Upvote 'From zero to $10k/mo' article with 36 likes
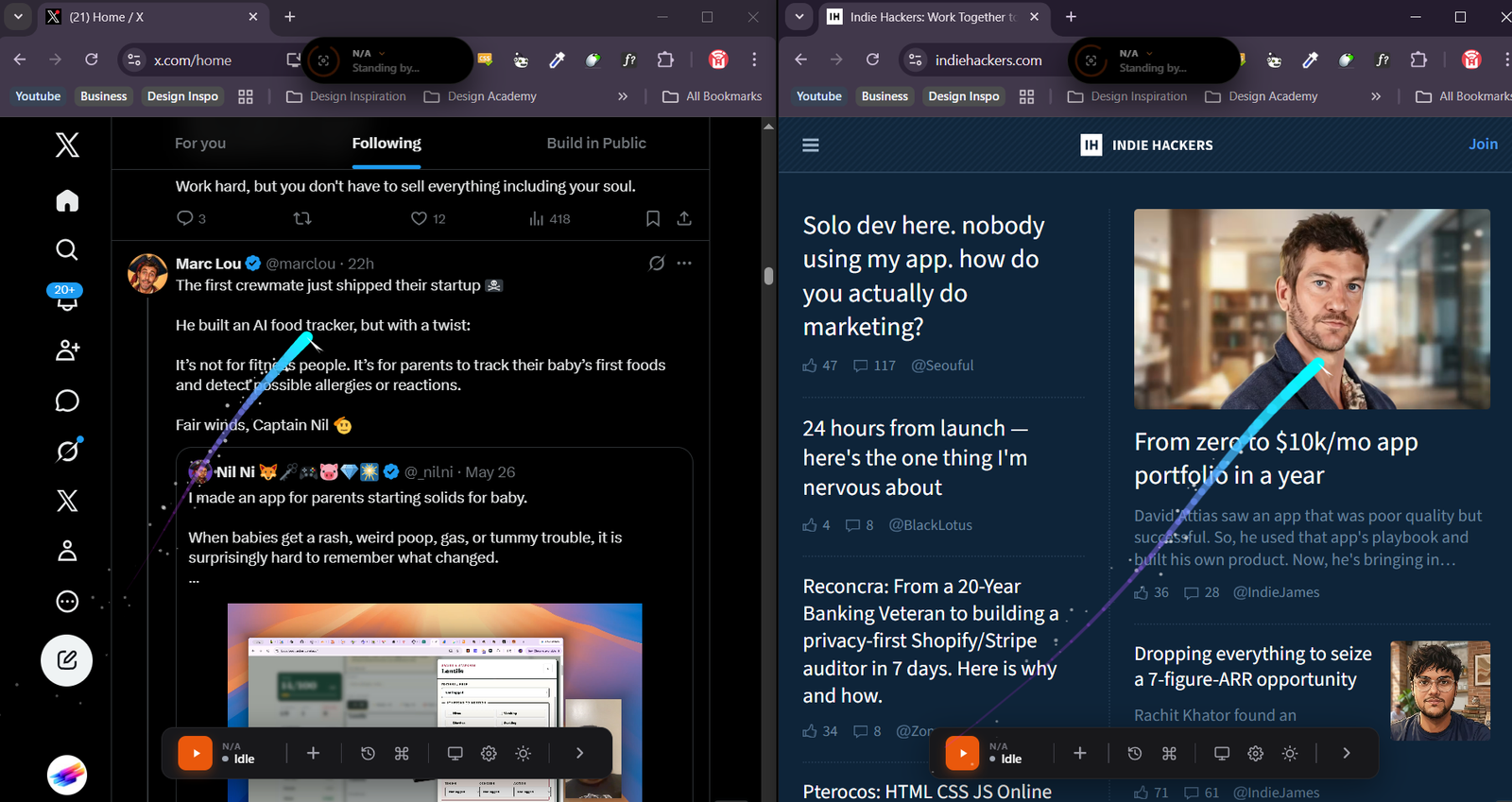Image resolution: width=1512 pixels, height=802 pixels. [x=1142, y=592]
